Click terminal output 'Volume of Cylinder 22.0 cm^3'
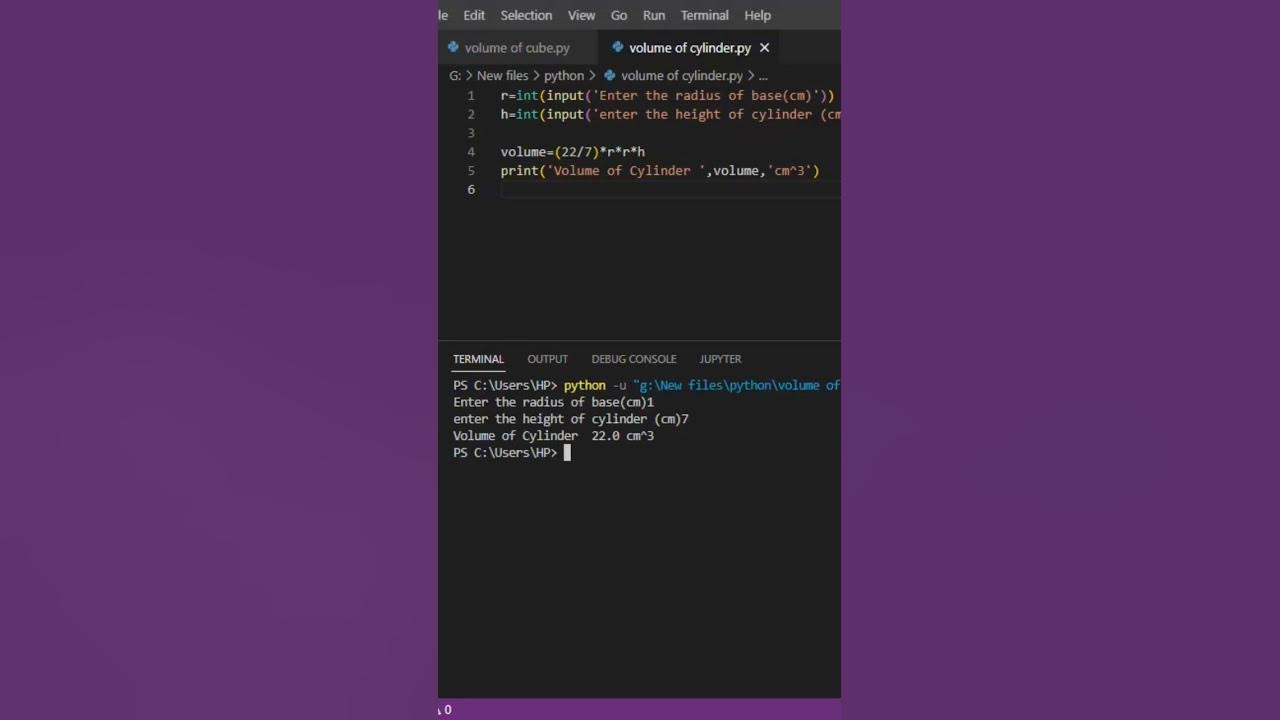 [x=553, y=436]
